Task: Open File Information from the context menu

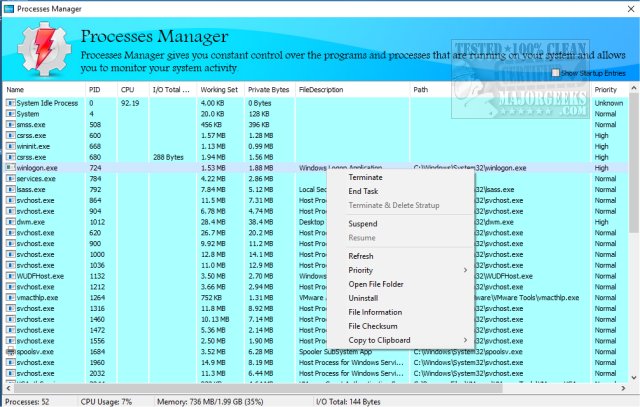Action: [x=375, y=312]
